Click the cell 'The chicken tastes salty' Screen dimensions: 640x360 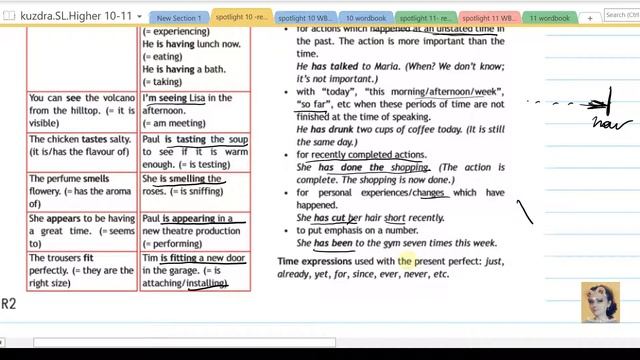82,152
